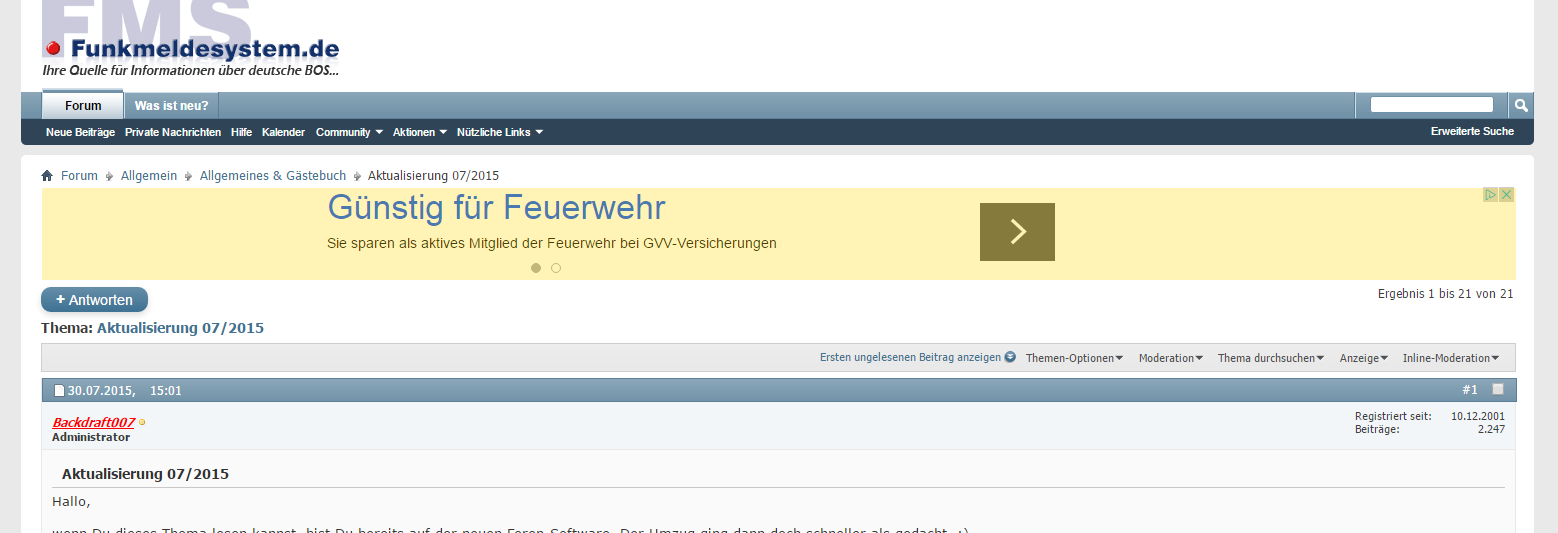The width and height of the screenshot is (1558, 533).
Task: Click the post status document icon
Action: [59, 391]
